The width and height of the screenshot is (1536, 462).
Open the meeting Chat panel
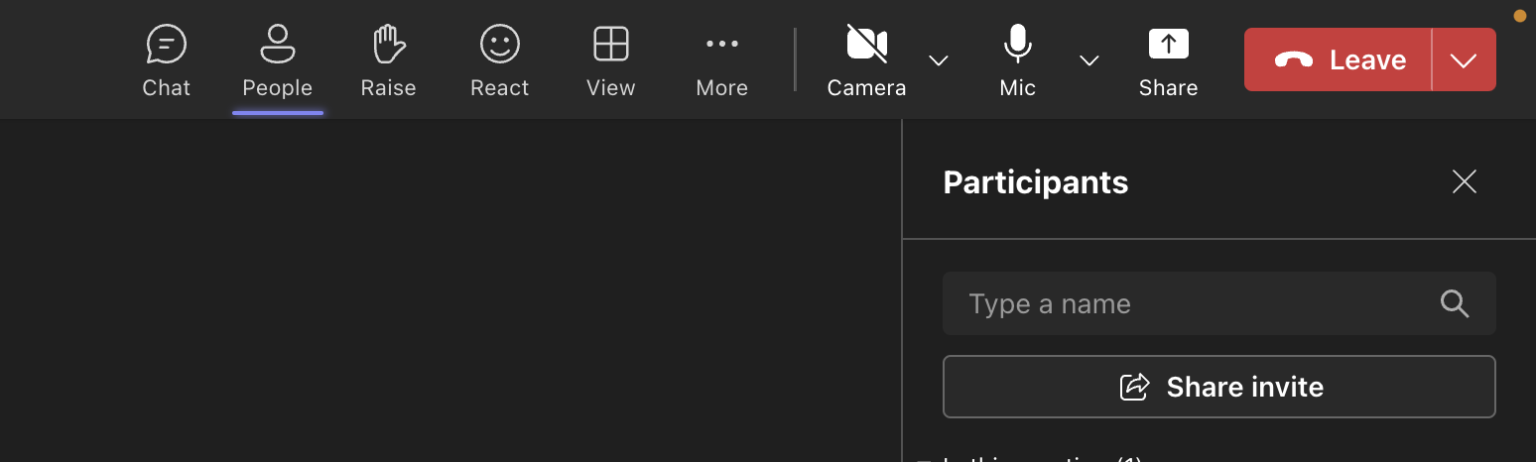(166, 60)
